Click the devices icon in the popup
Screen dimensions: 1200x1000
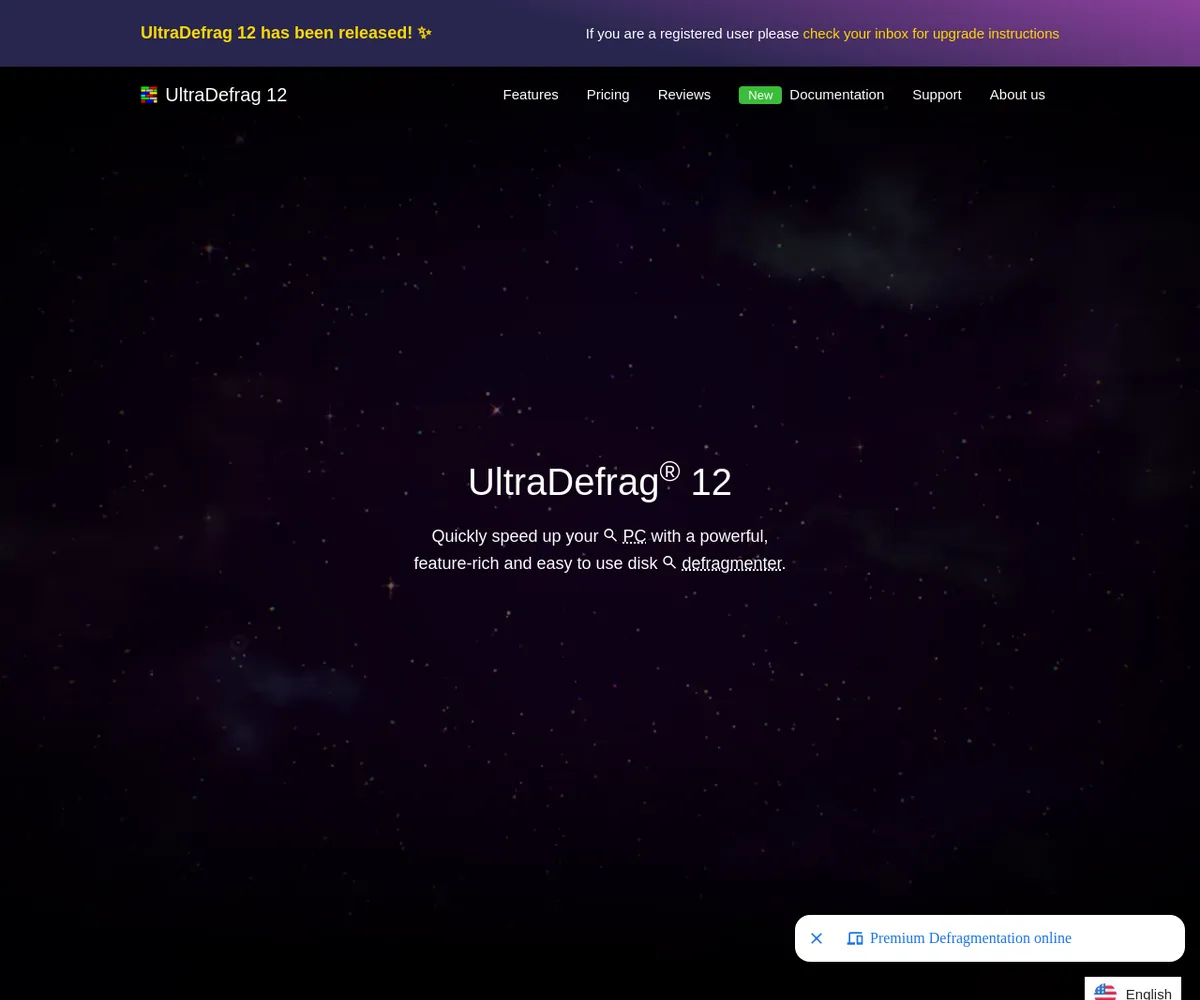pos(855,938)
